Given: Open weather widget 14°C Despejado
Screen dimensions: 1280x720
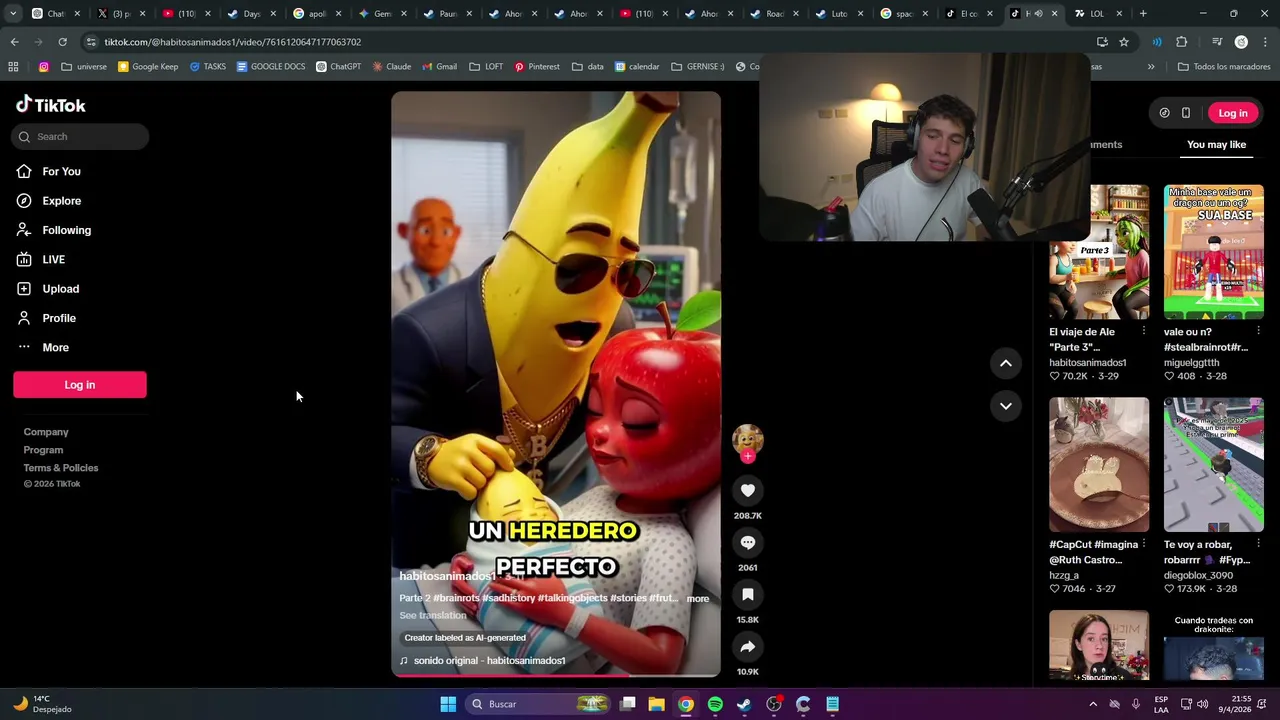Looking at the screenshot, I should 42,704.
